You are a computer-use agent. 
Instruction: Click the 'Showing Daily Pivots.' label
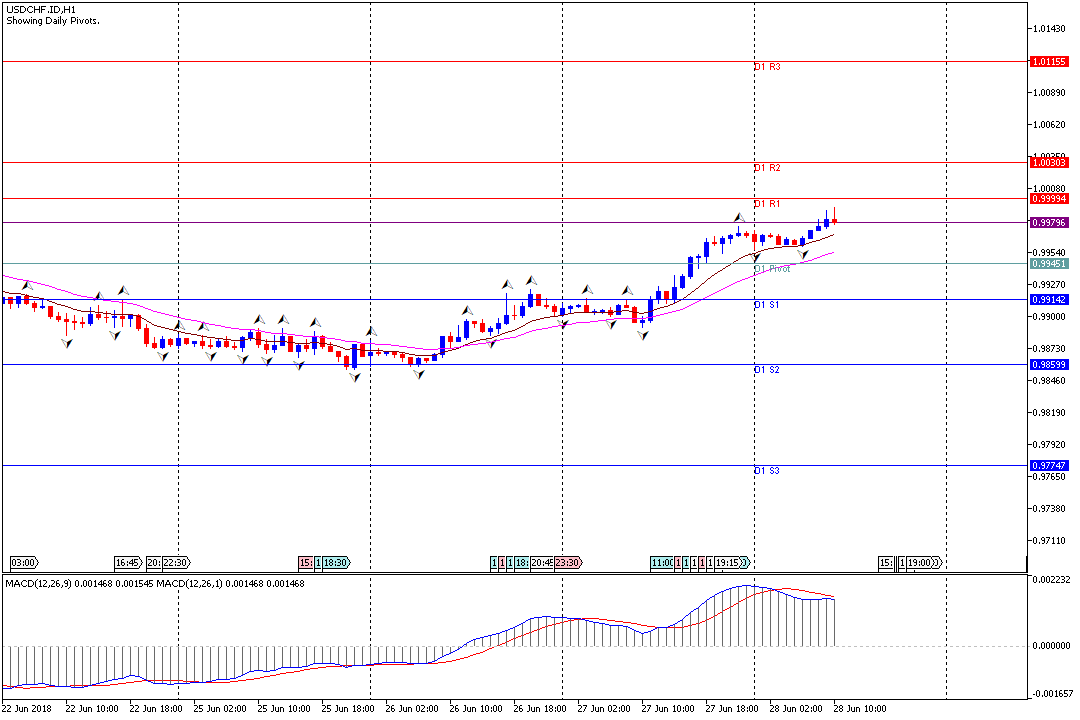53,21
